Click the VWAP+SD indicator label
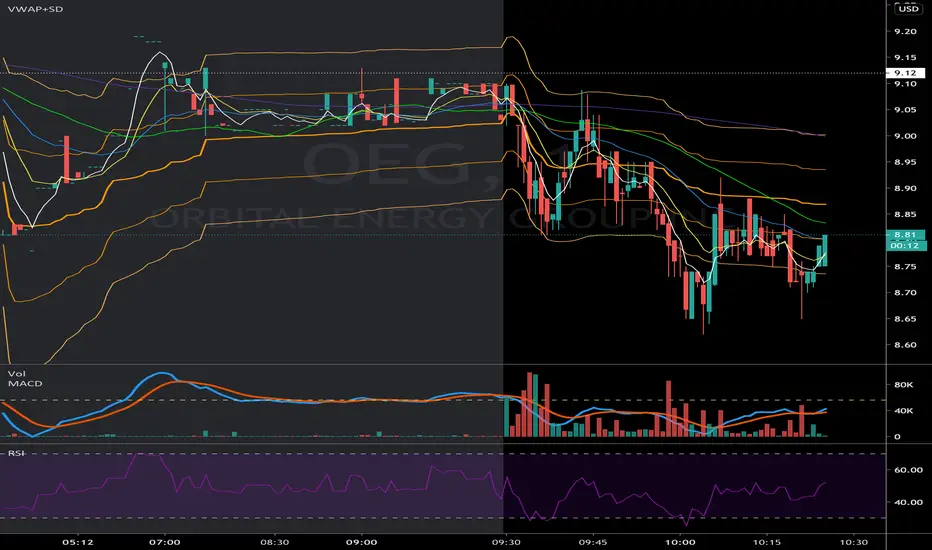This screenshot has width=932, height=550. pos(35,10)
